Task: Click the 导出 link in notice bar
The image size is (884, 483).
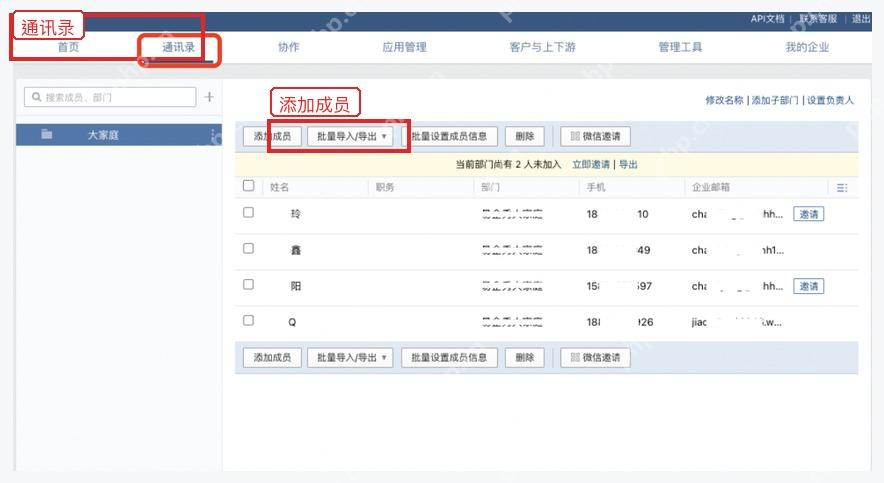Action: (x=628, y=165)
